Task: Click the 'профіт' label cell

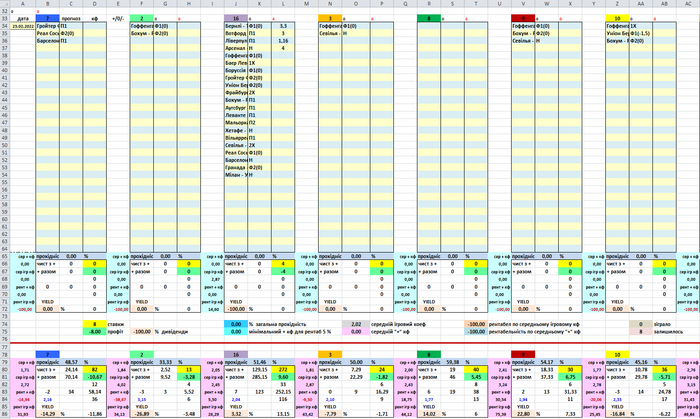Action: (116, 332)
